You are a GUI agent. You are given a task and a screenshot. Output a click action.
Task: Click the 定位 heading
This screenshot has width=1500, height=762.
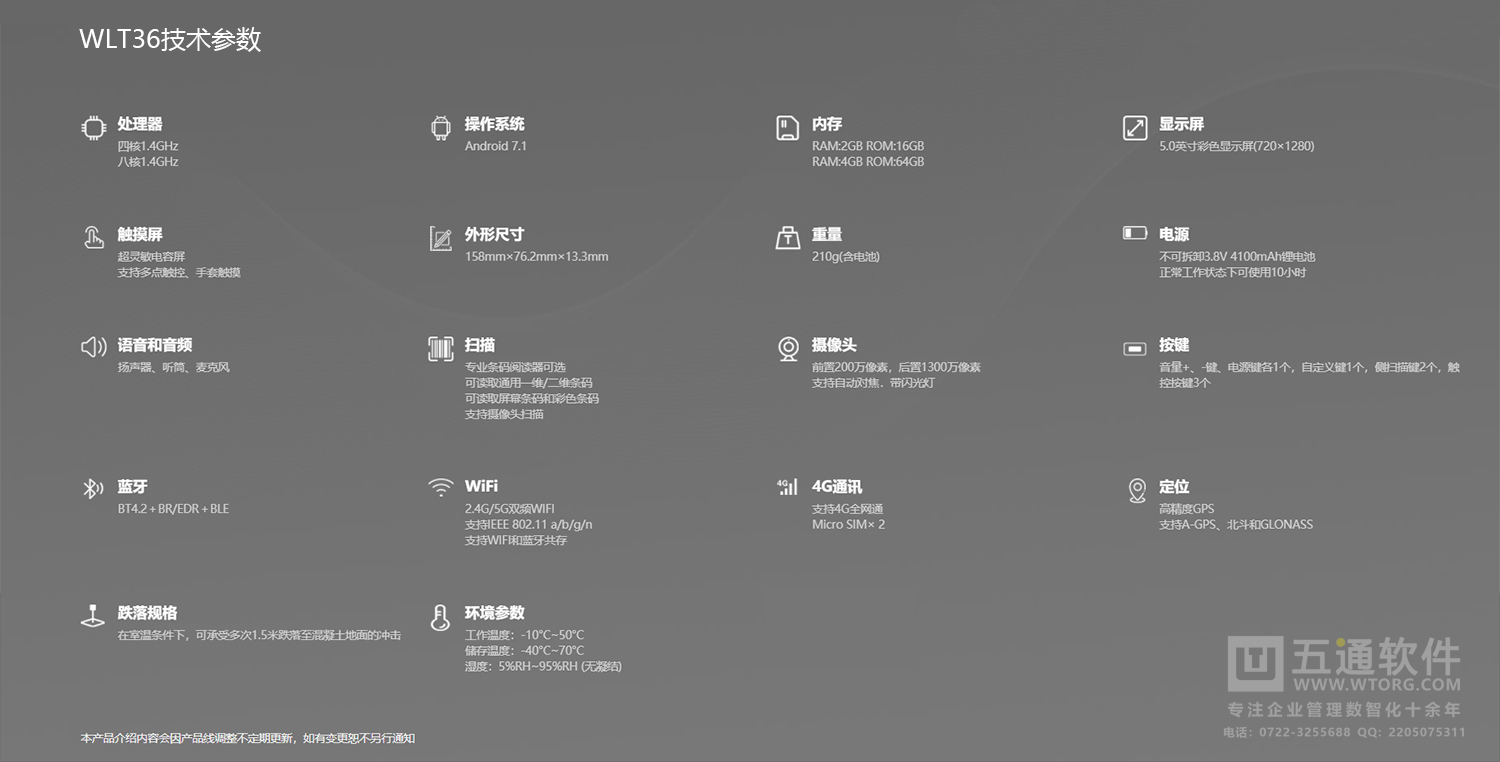point(1174,487)
